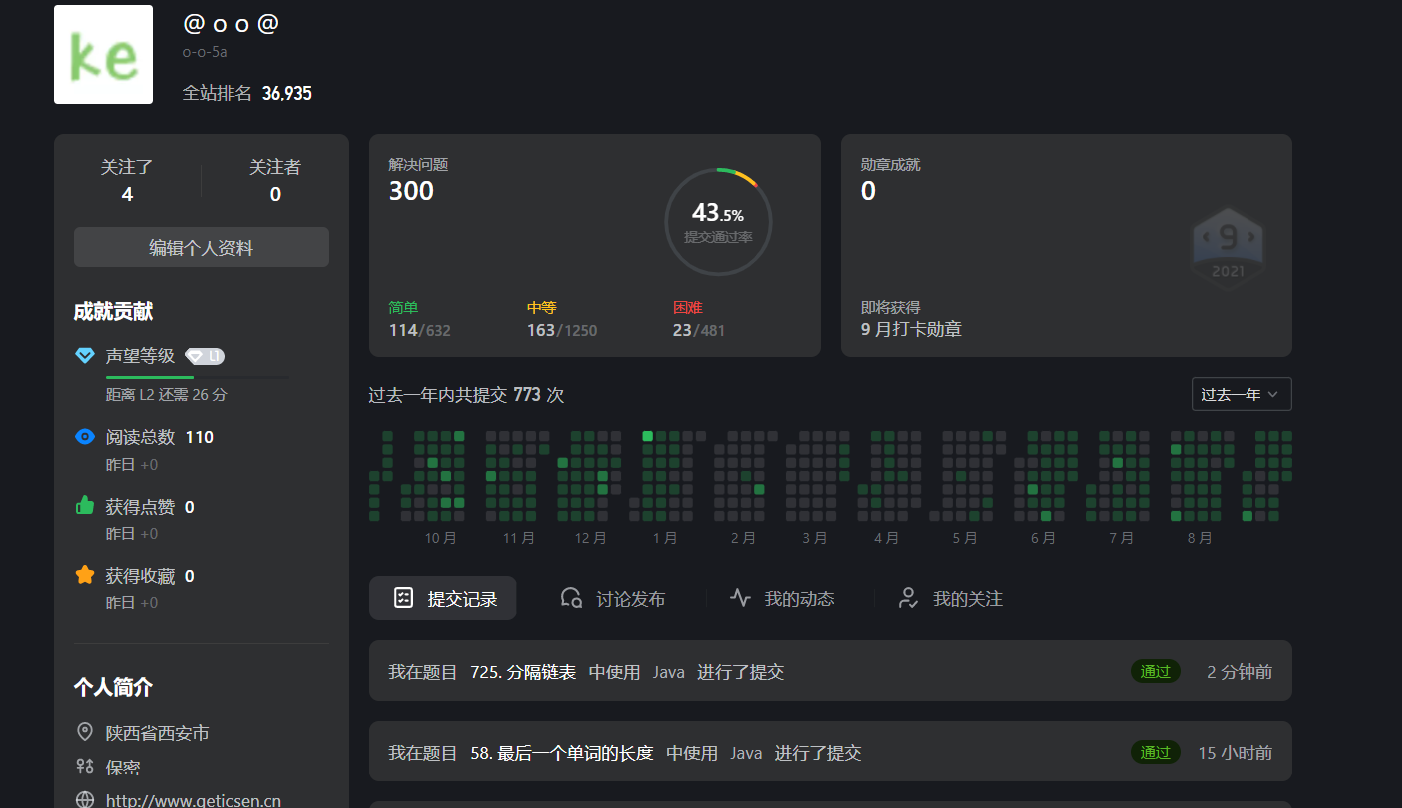This screenshot has height=808, width=1402.
Task: Click the o-o-5a username slug
Action: [205, 52]
